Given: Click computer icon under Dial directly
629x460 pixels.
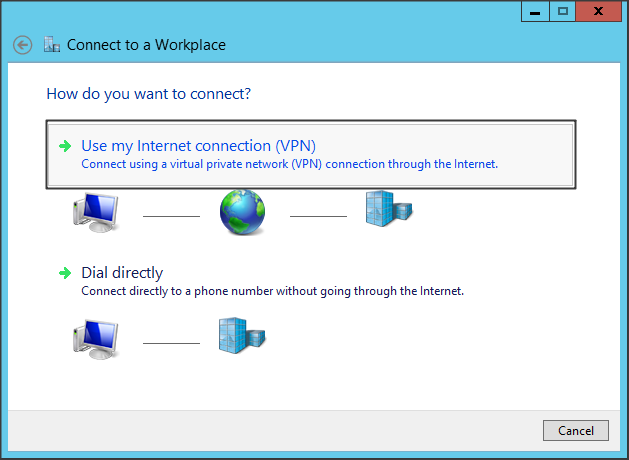Looking at the screenshot, I should (x=96, y=340).
